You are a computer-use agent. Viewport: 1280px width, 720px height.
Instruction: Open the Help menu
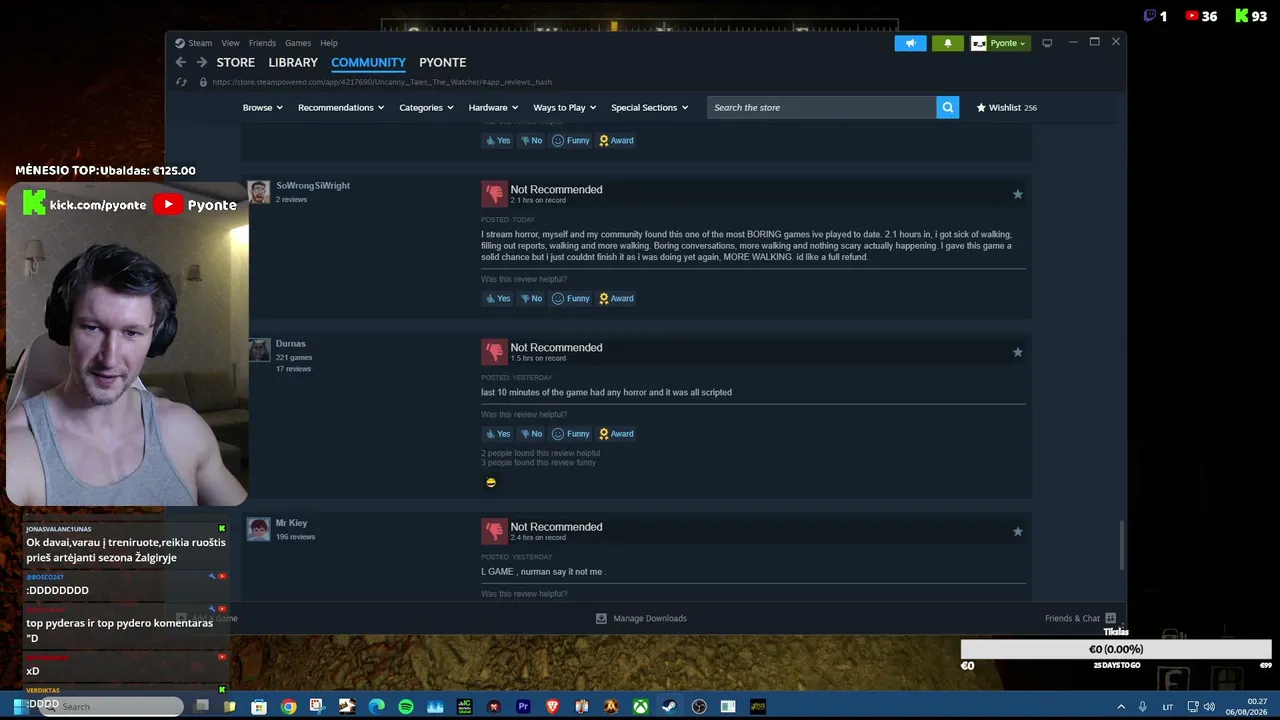pyautogui.click(x=329, y=43)
